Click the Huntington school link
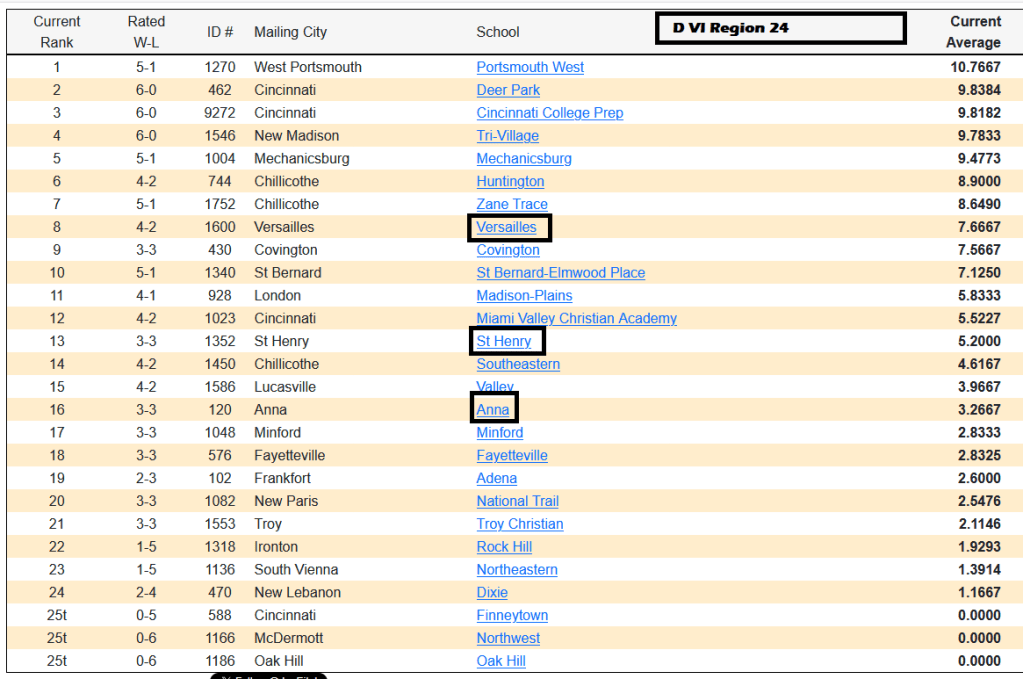The image size is (1023, 679). (x=510, y=181)
